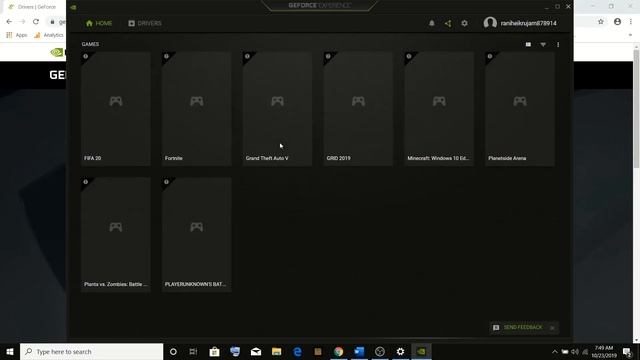
Task: Open the Action Center notifications
Action: tap(628, 352)
